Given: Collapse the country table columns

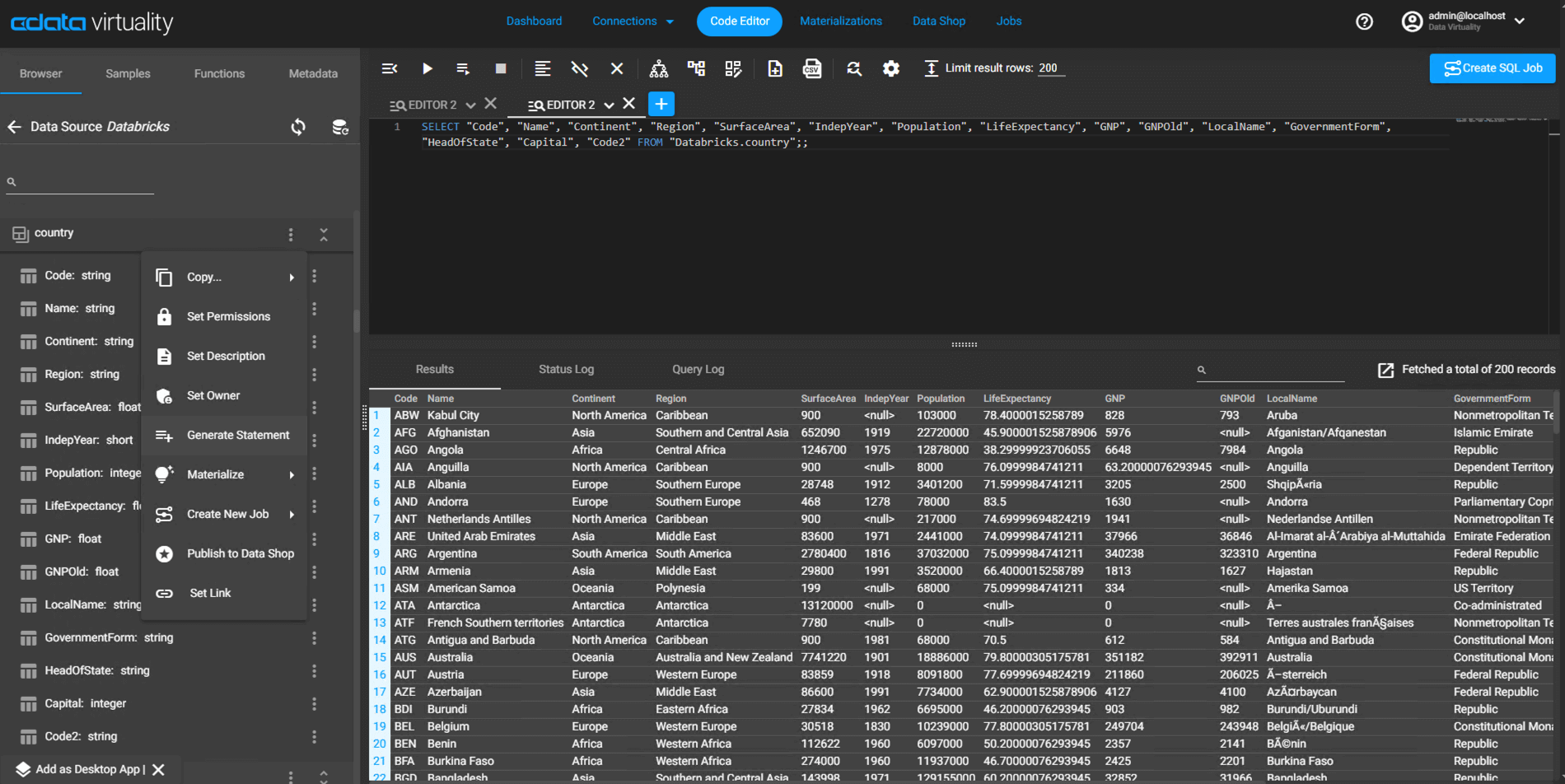Looking at the screenshot, I should (x=324, y=235).
